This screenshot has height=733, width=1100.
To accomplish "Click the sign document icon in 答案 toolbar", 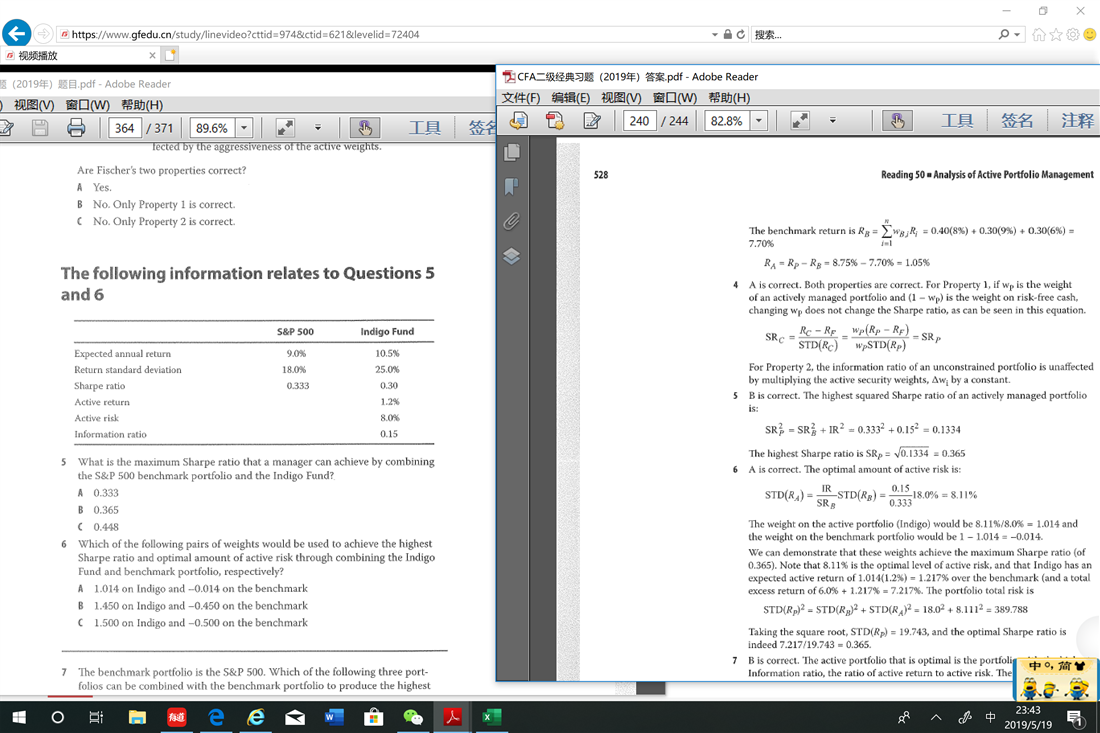I will click(x=591, y=121).
